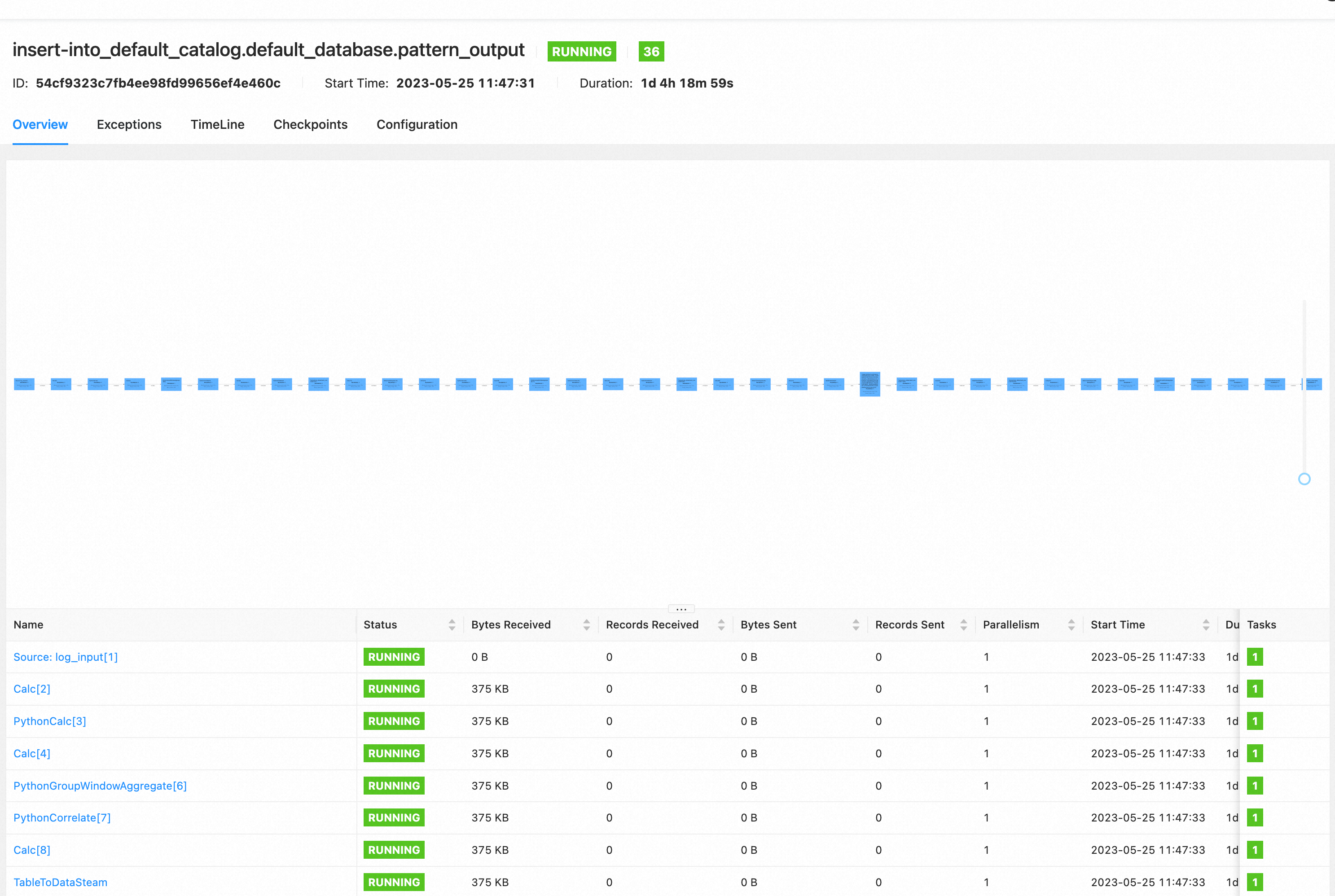This screenshot has height=896, width=1335.
Task: Click the green 36 task count badge
Action: click(x=650, y=52)
